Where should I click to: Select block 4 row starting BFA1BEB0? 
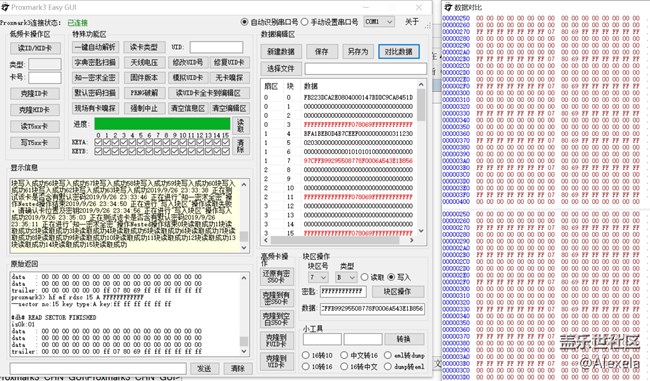tap(338, 133)
